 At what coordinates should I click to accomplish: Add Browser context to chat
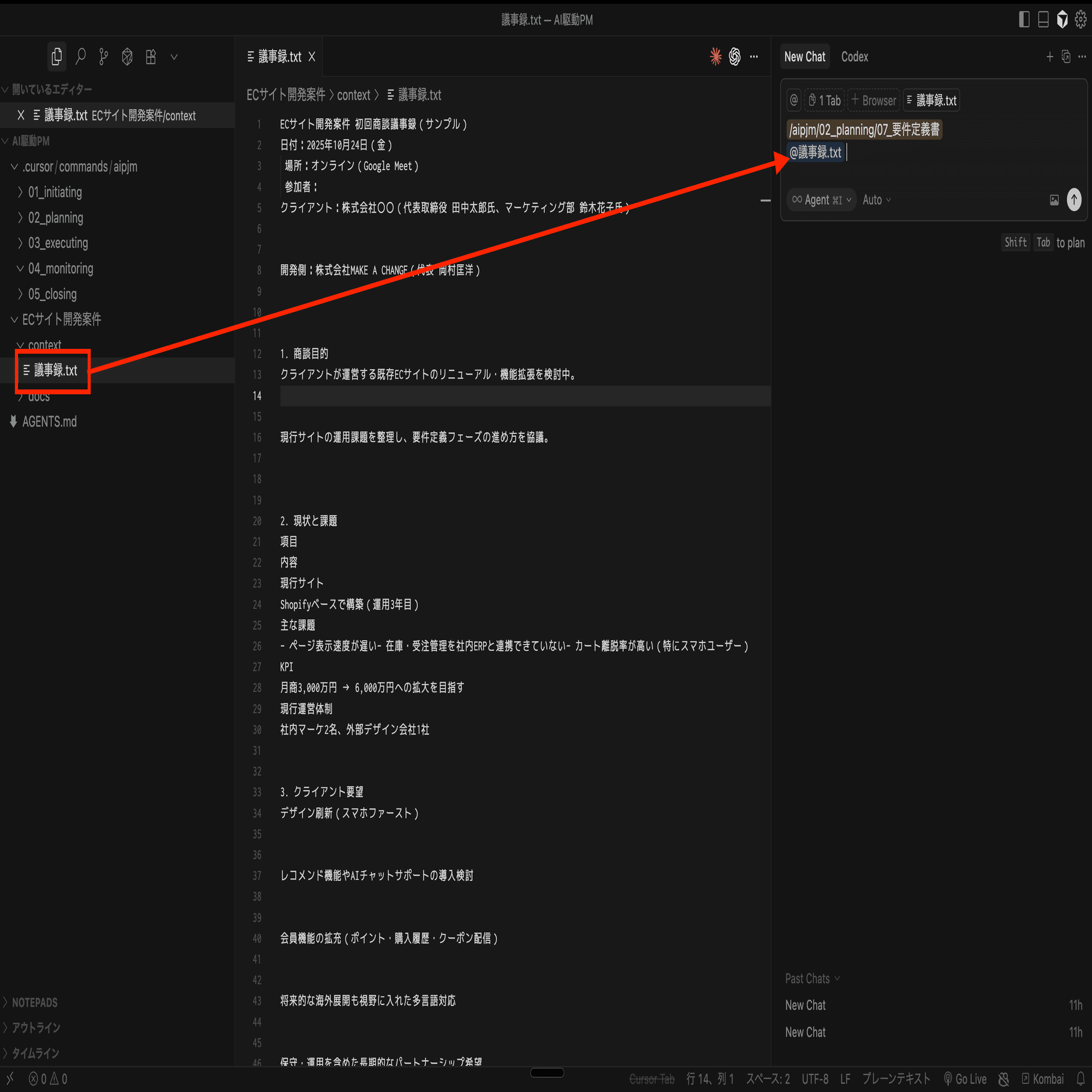(873, 100)
